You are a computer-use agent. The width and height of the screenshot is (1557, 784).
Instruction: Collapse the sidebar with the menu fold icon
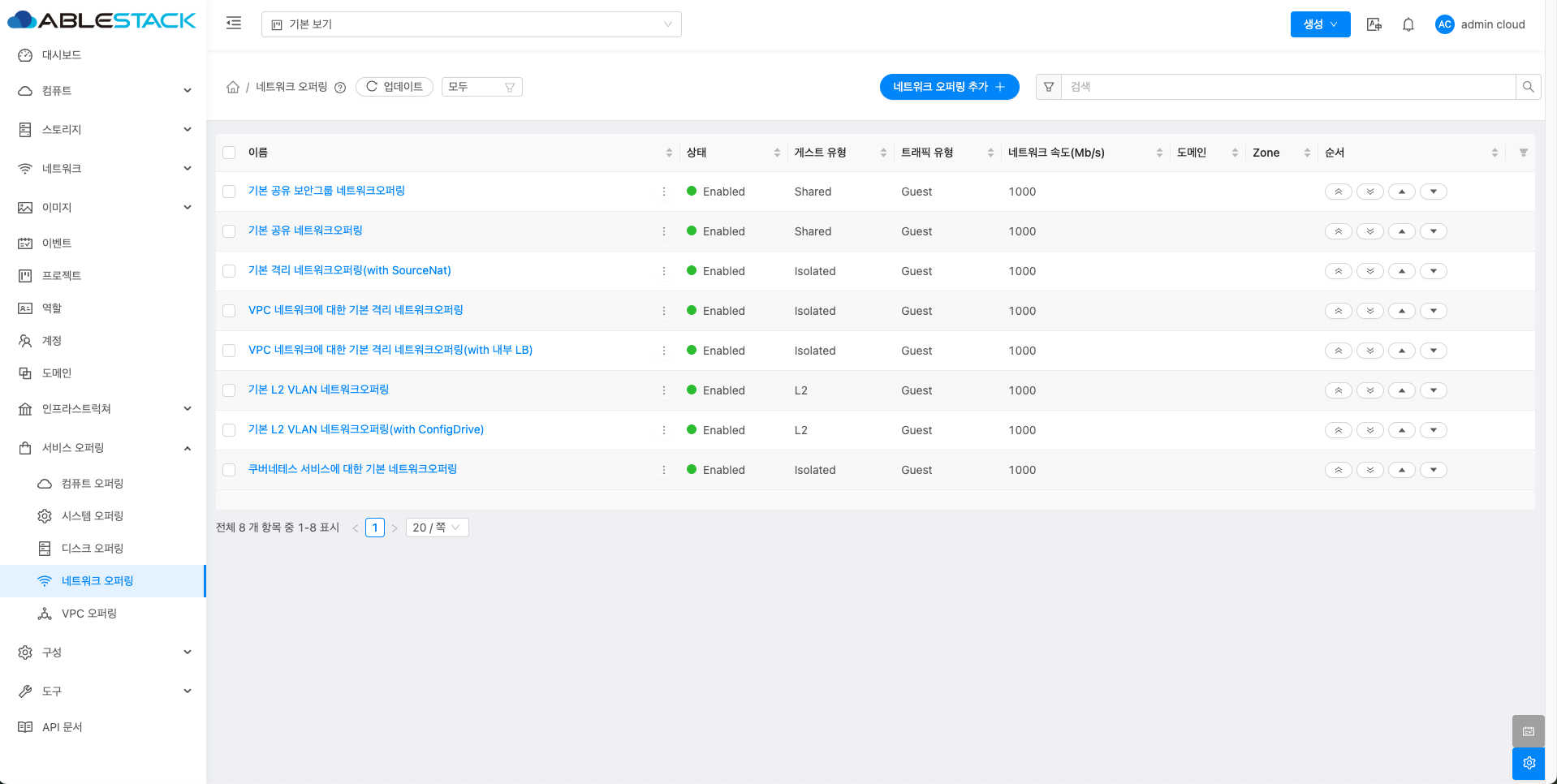coord(234,24)
